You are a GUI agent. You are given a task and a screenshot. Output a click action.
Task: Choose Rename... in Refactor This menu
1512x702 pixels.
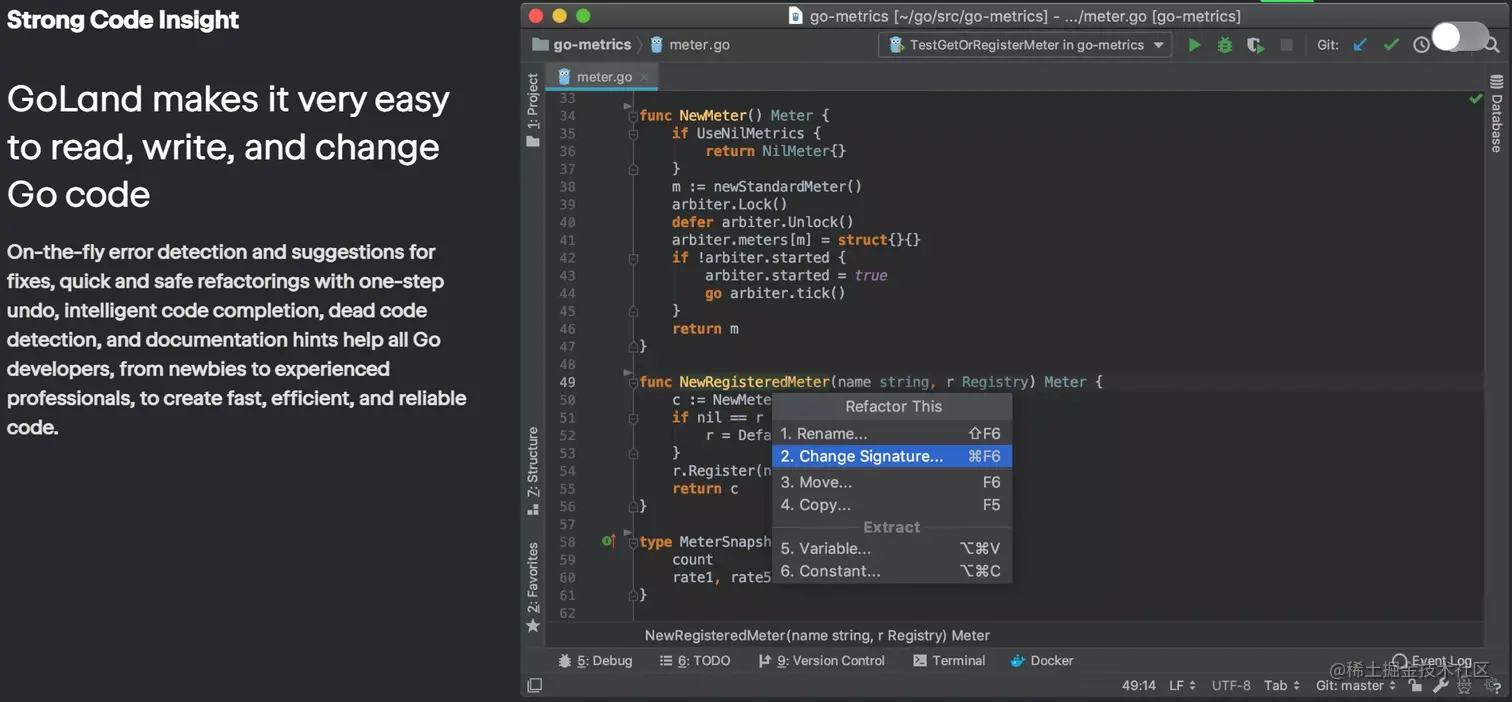pyautogui.click(x=892, y=434)
